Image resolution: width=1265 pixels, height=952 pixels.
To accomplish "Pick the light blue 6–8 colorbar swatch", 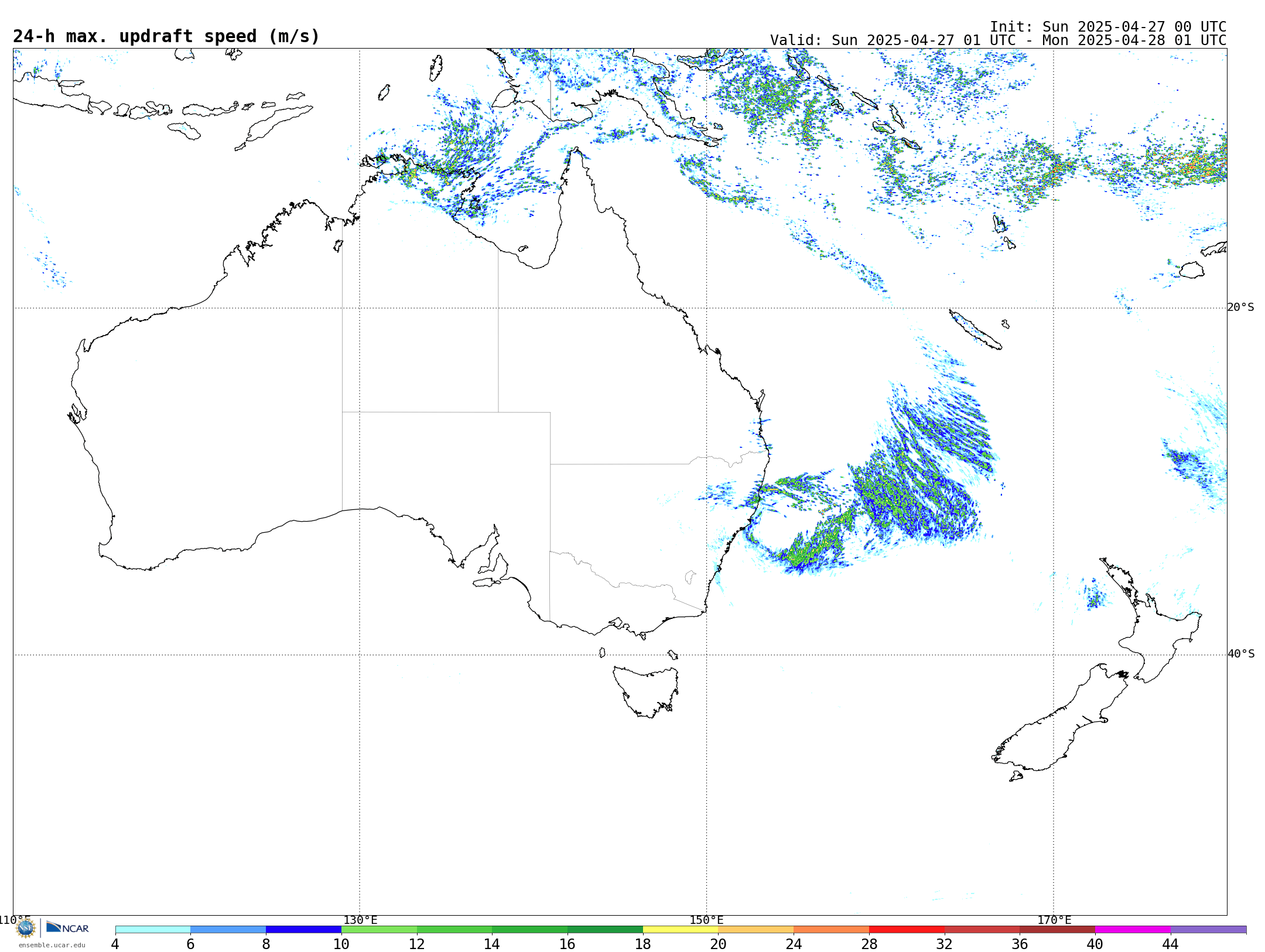I will (228, 930).
